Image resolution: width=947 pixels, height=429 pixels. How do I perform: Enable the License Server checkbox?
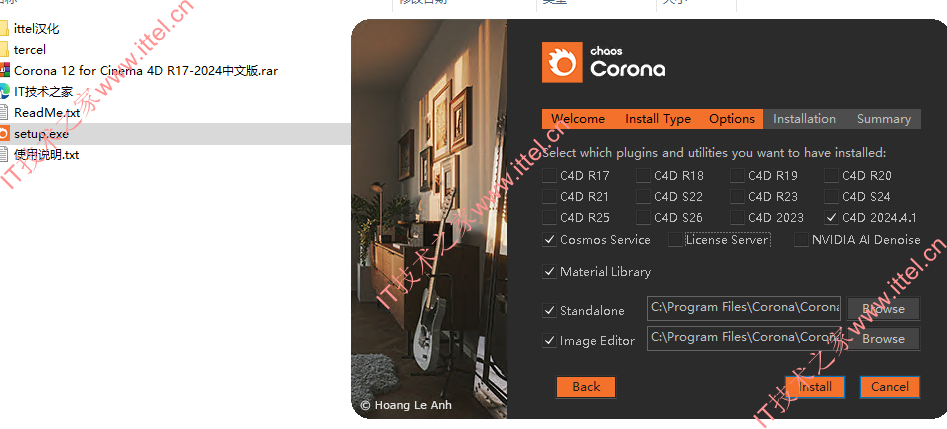click(x=675, y=240)
